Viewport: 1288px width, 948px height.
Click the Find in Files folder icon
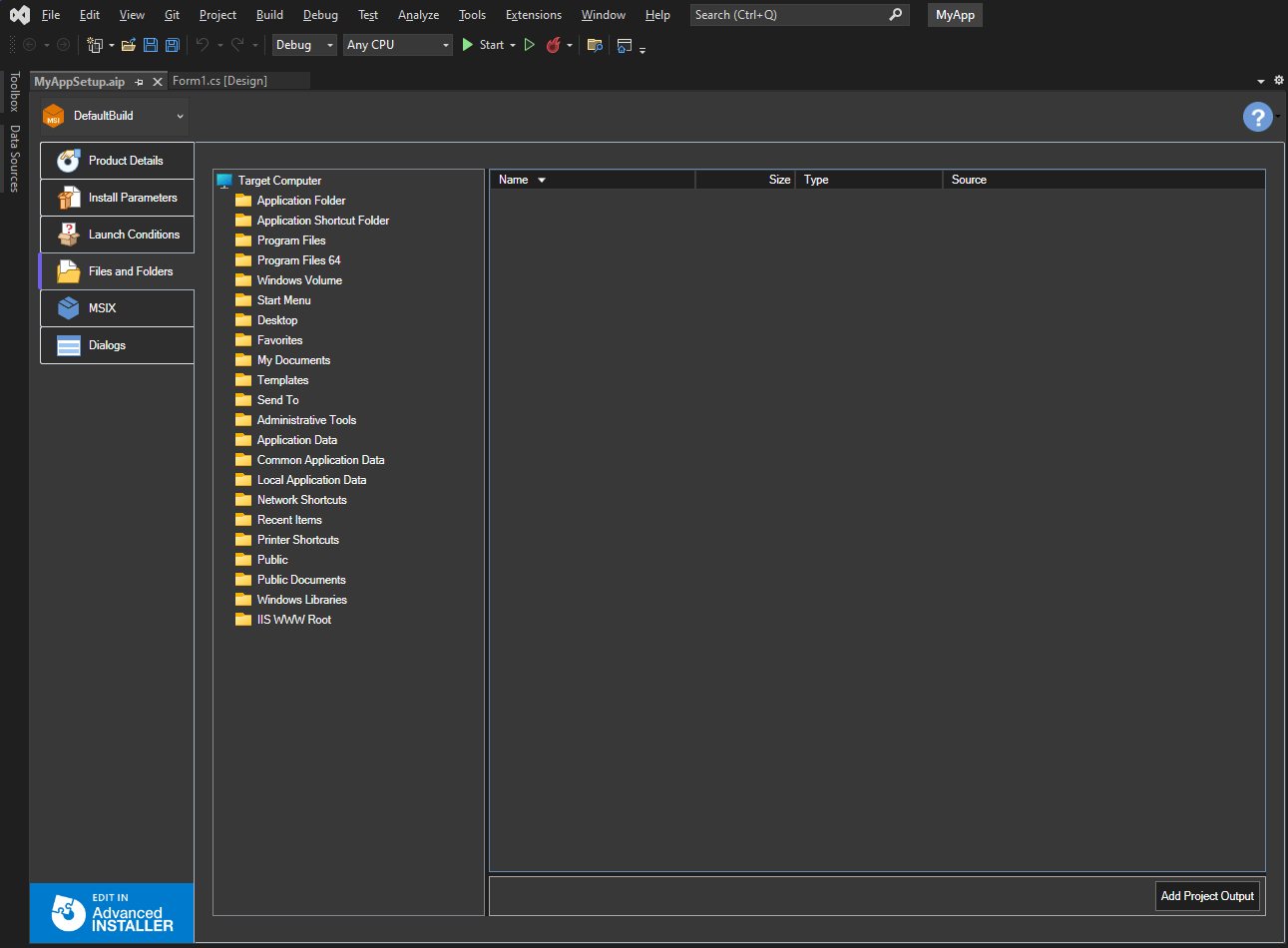tap(595, 45)
